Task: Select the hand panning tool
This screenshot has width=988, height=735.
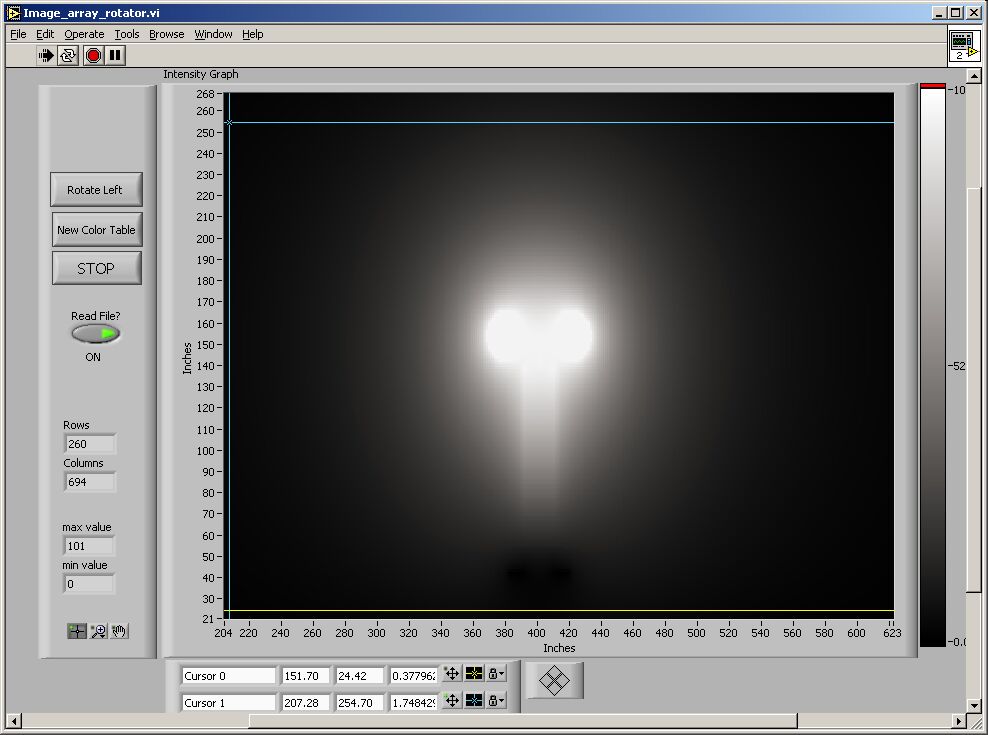Action: [x=119, y=631]
